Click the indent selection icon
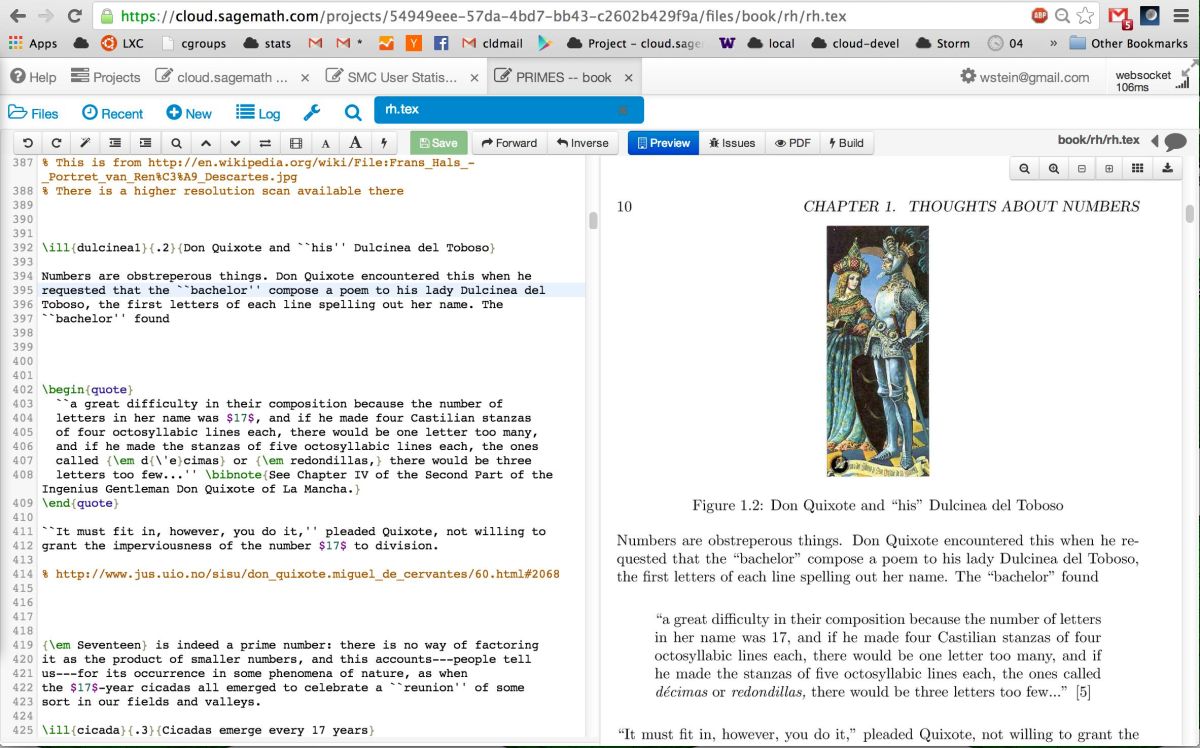The width and height of the screenshot is (1200, 748). pyautogui.click(x=145, y=143)
